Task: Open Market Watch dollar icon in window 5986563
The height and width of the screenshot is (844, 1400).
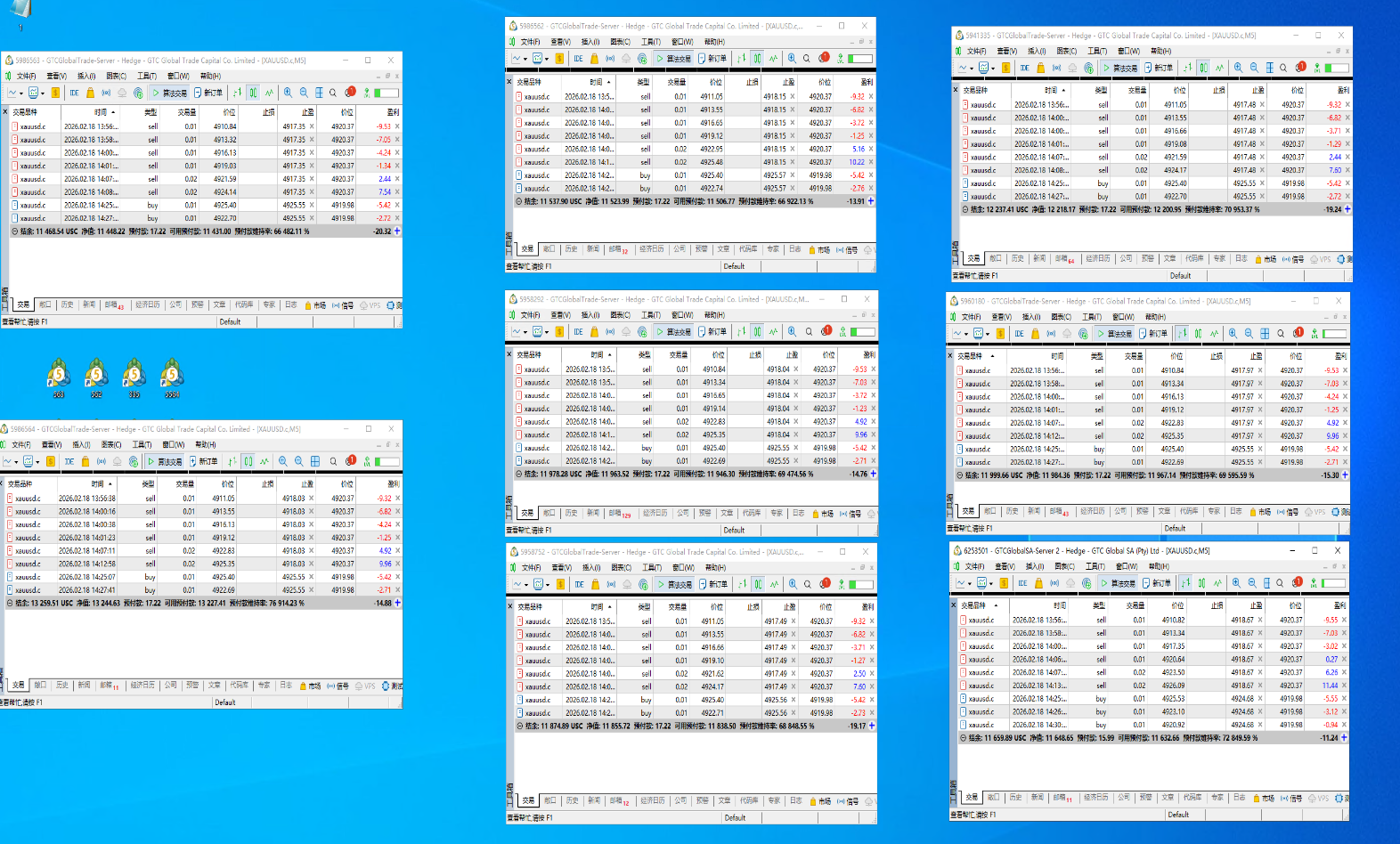Action: coord(55,93)
